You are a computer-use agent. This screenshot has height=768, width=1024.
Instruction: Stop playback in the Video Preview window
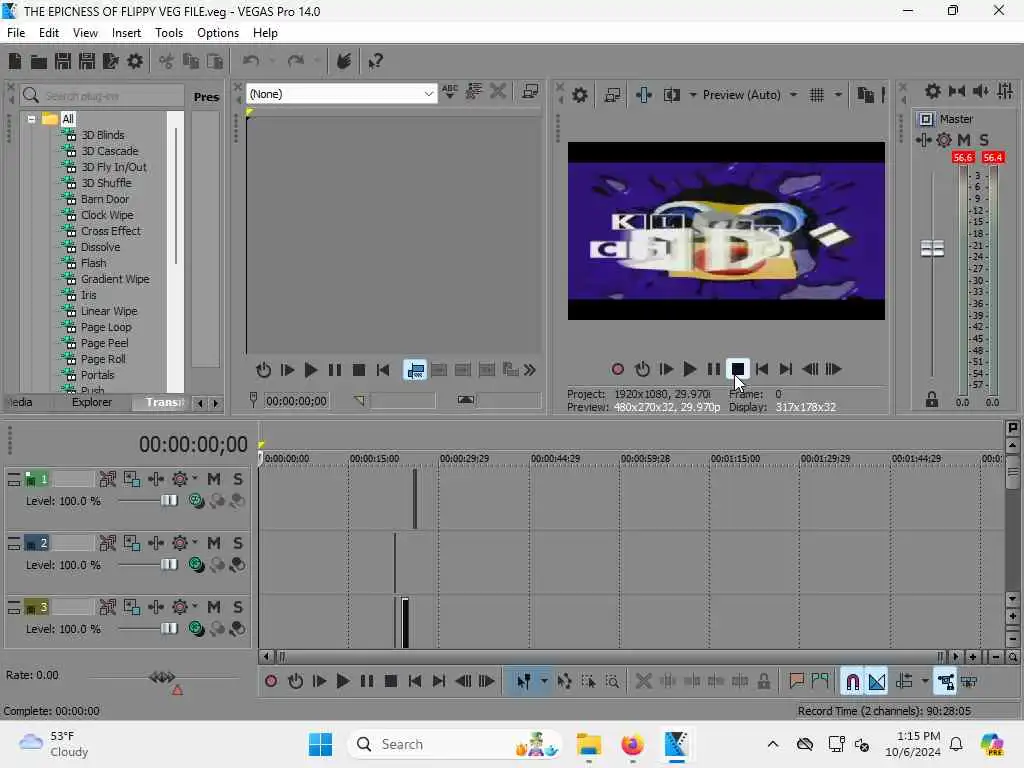click(x=737, y=369)
